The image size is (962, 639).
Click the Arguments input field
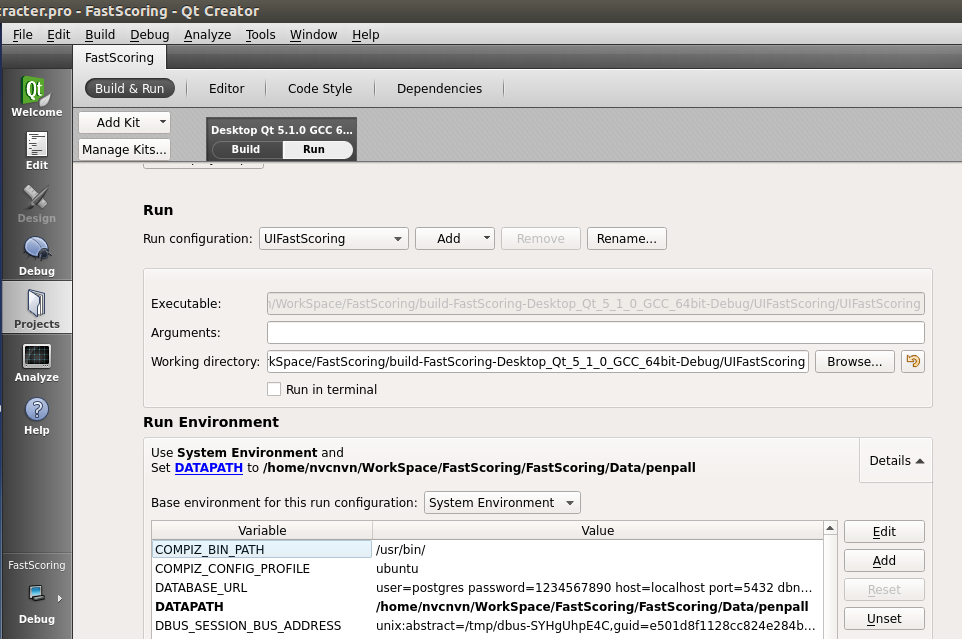point(595,332)
